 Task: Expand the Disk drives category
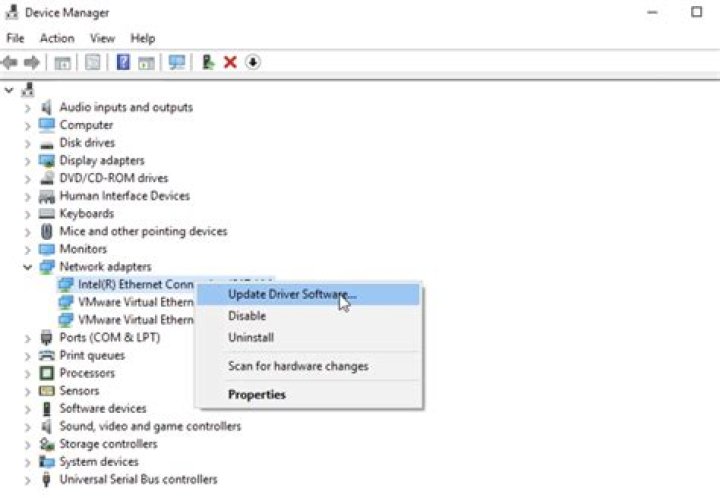(x=27, y=143)
